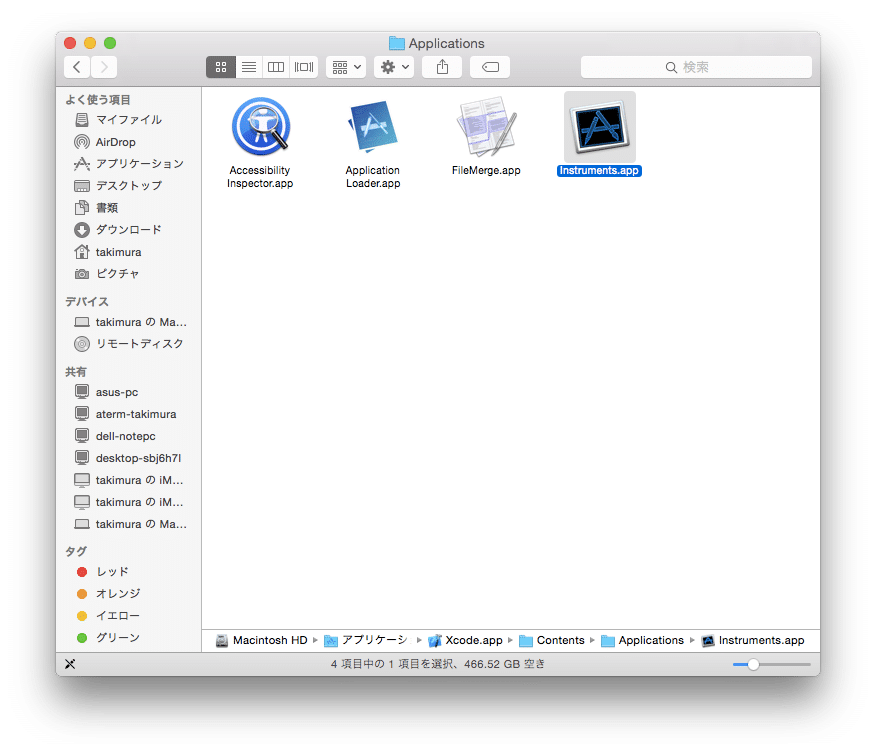Click the タグ sidebar section header
Image resolution: width=876 pixels, height=756 pixels.
coord(75,551)
